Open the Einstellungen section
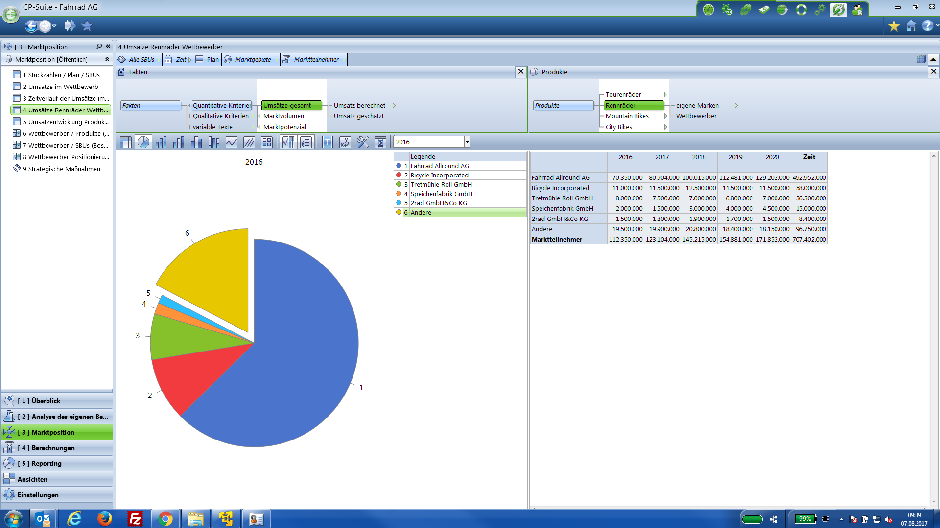 [57, 494]
